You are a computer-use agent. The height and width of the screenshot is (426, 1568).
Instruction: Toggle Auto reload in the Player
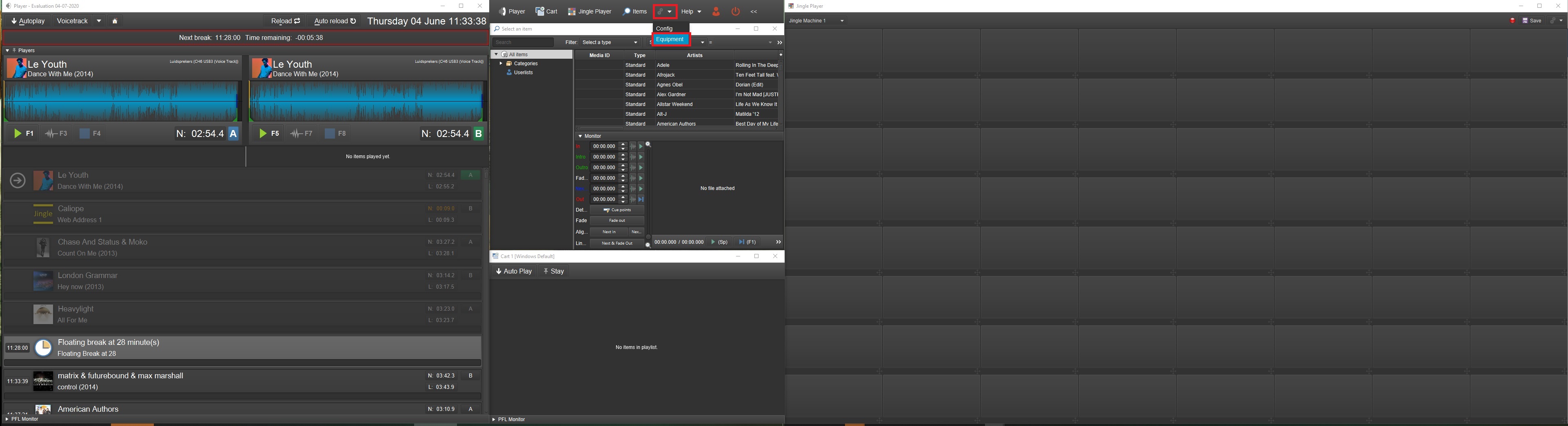[335, 21]
